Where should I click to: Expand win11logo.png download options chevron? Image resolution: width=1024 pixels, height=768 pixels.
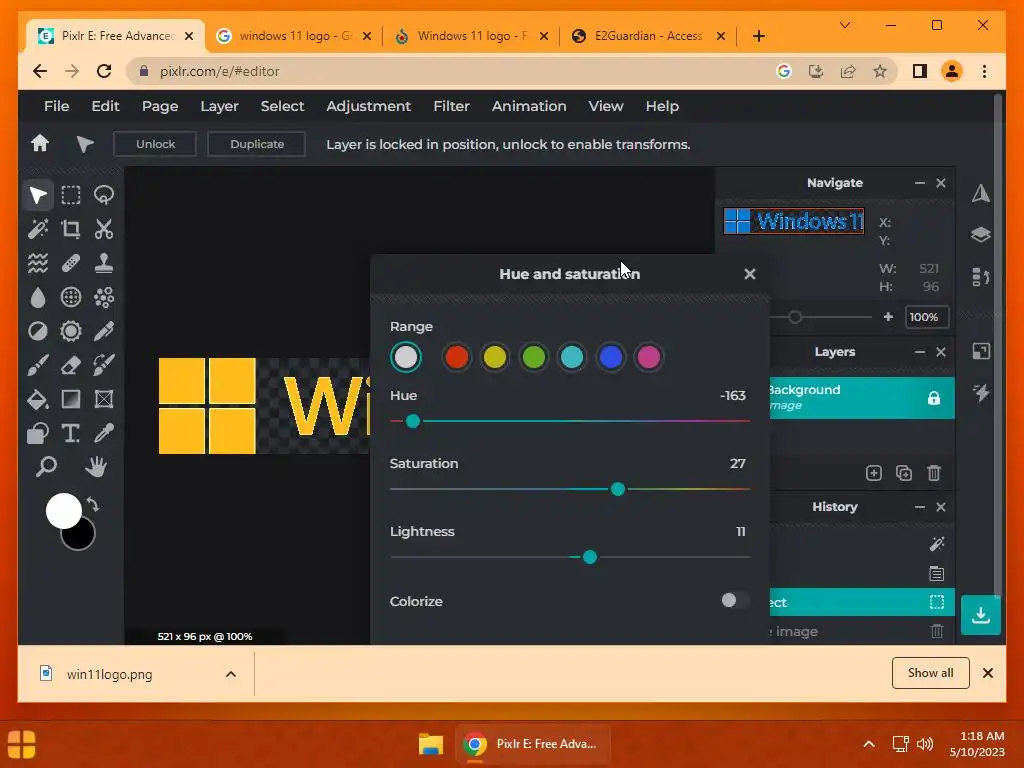[231, 674]
